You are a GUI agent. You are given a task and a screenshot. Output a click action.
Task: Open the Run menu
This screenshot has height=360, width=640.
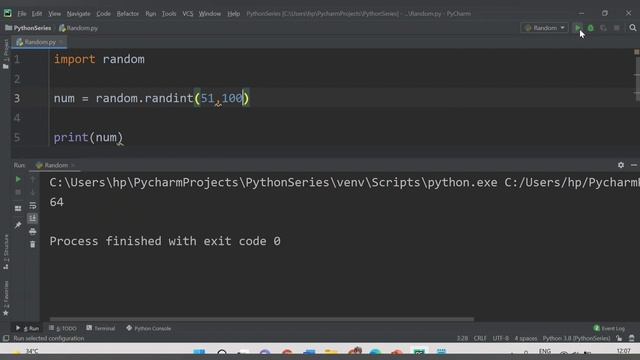point(151,13)
